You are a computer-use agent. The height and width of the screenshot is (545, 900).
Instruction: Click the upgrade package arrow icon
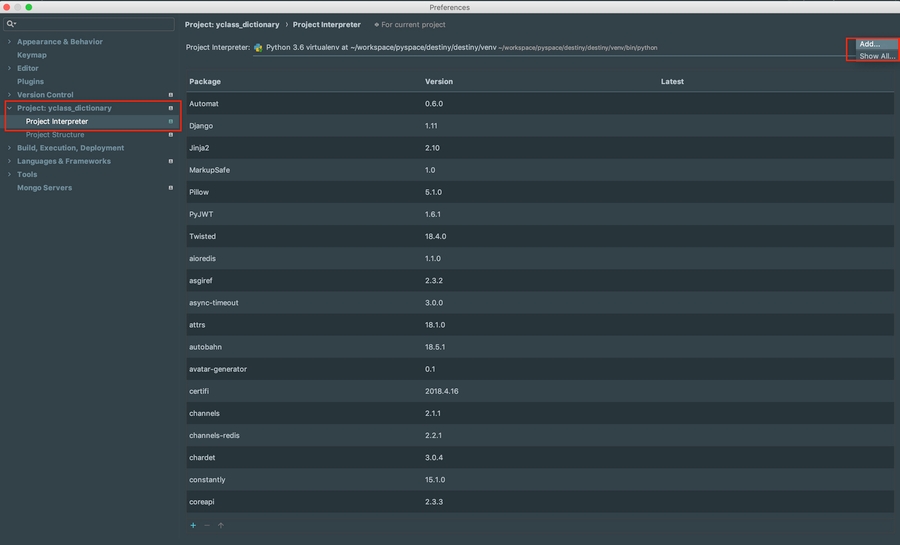point(221,525)
